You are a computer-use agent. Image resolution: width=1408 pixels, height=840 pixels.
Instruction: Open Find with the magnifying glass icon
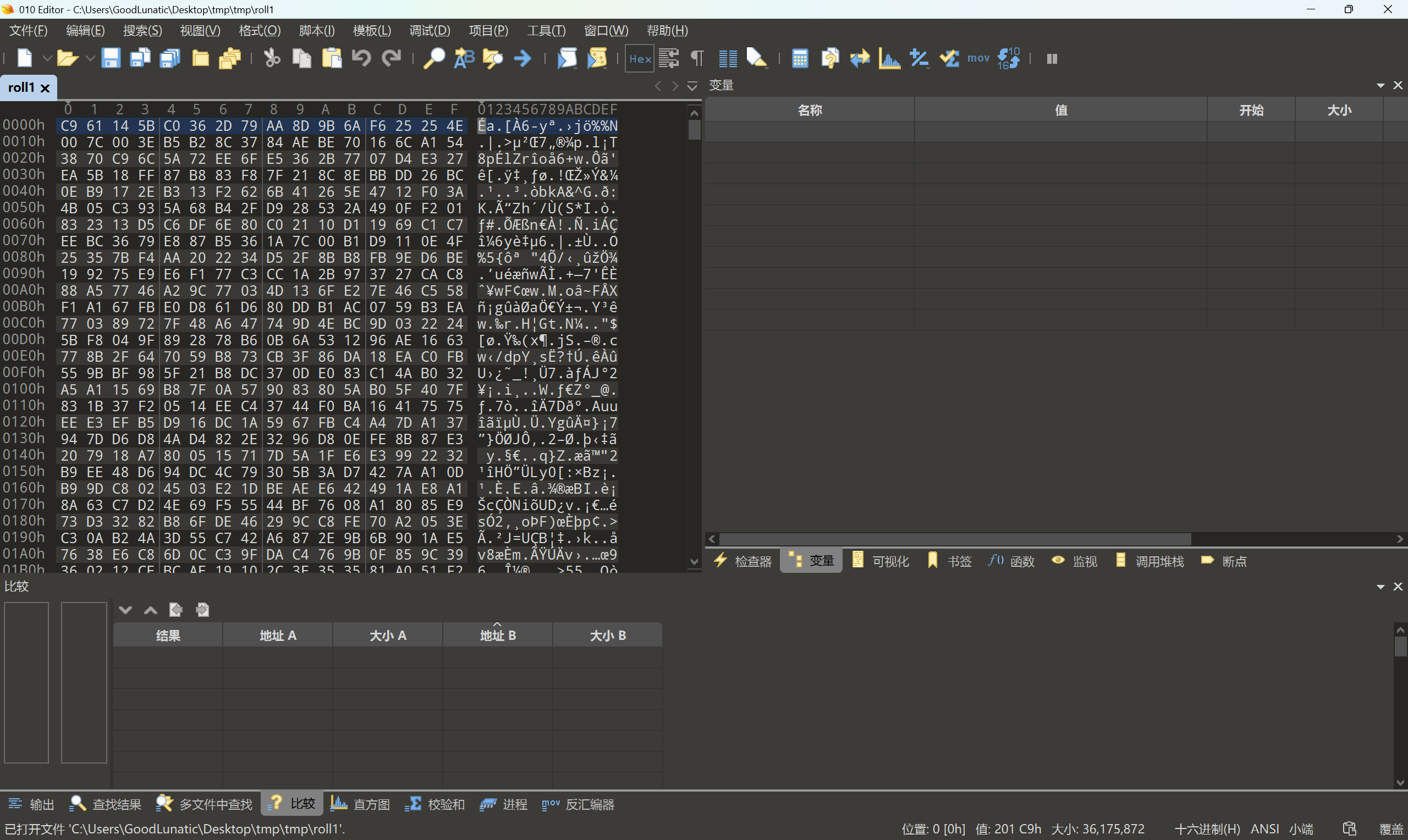435,58
